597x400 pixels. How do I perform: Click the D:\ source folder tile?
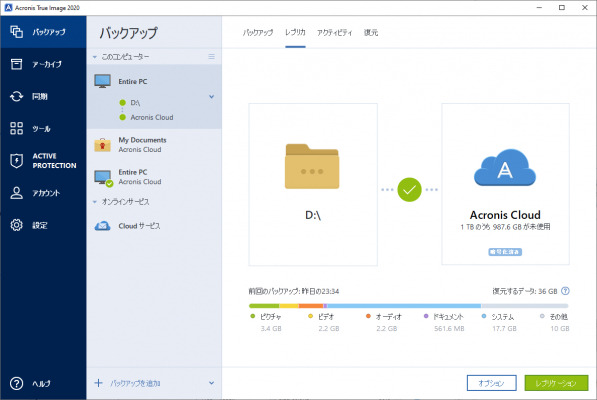click(x=313, y=184)
